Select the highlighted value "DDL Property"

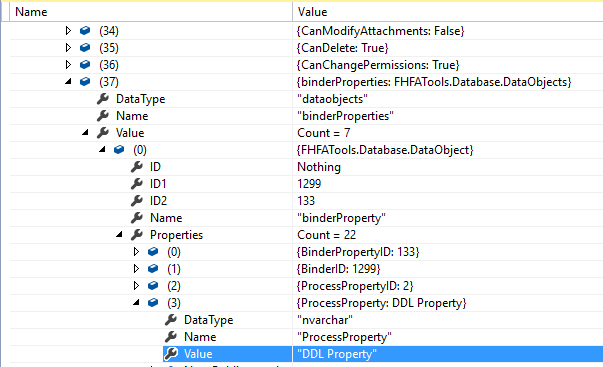tap(336, 354)
